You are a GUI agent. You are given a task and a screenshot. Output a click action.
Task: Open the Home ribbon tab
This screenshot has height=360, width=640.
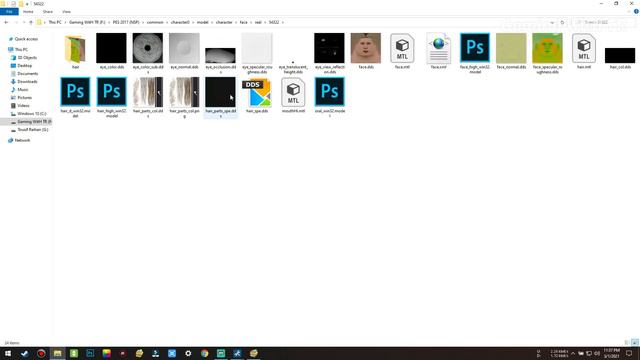pos(28,11)
